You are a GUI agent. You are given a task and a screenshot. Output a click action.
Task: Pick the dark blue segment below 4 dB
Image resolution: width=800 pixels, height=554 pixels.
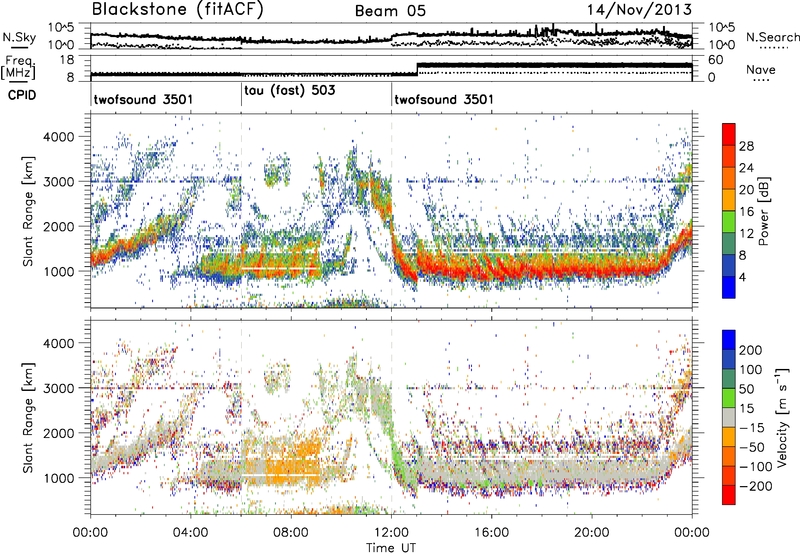pyautogui.click(x=729, y=287)
